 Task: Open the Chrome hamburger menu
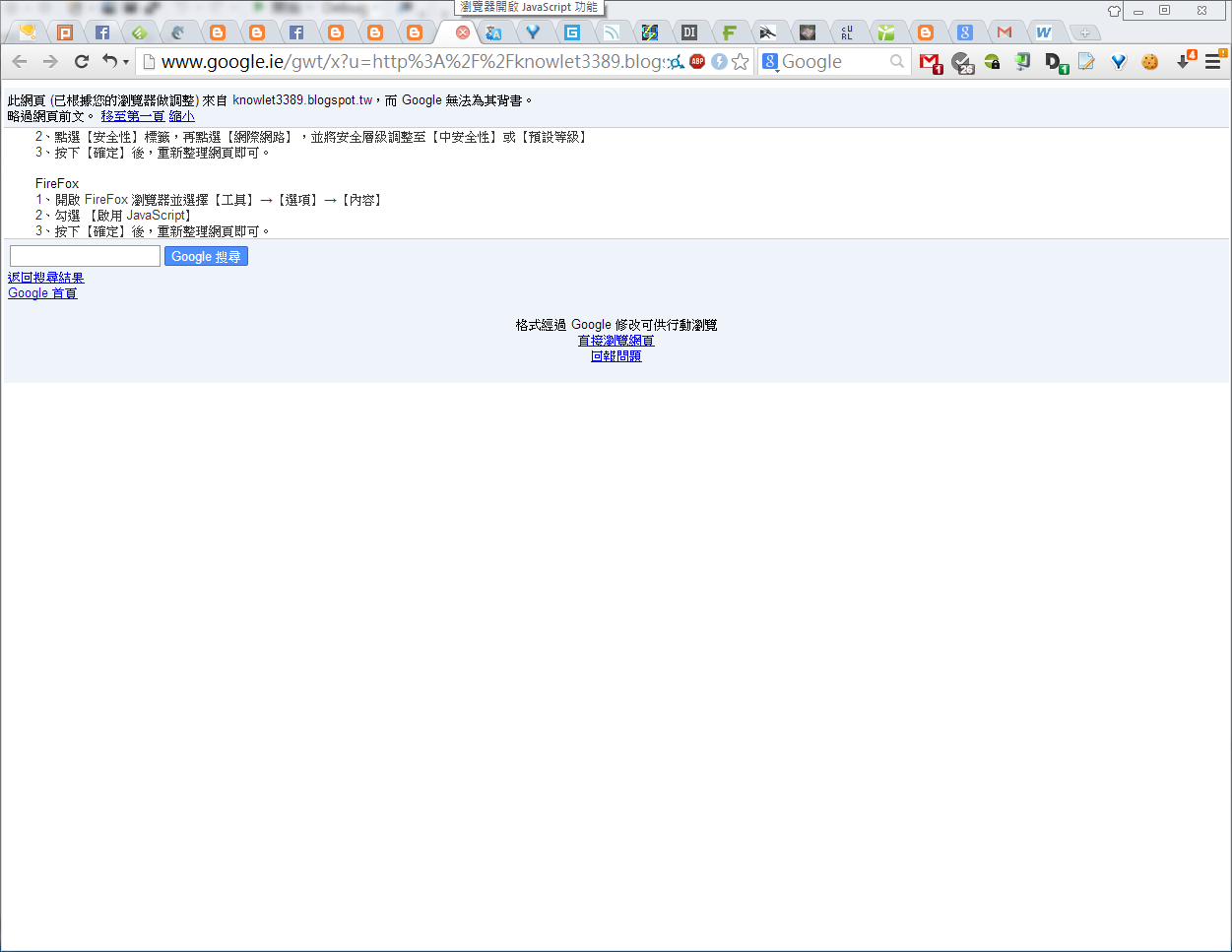click(1213, 61)
